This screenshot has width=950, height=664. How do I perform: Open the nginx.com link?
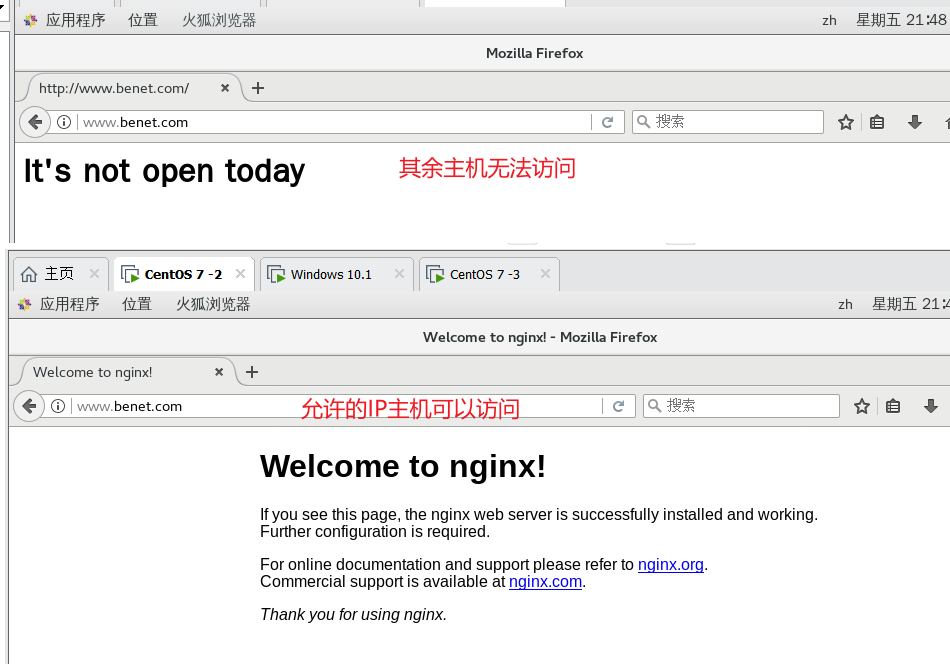tap(545, 582)
